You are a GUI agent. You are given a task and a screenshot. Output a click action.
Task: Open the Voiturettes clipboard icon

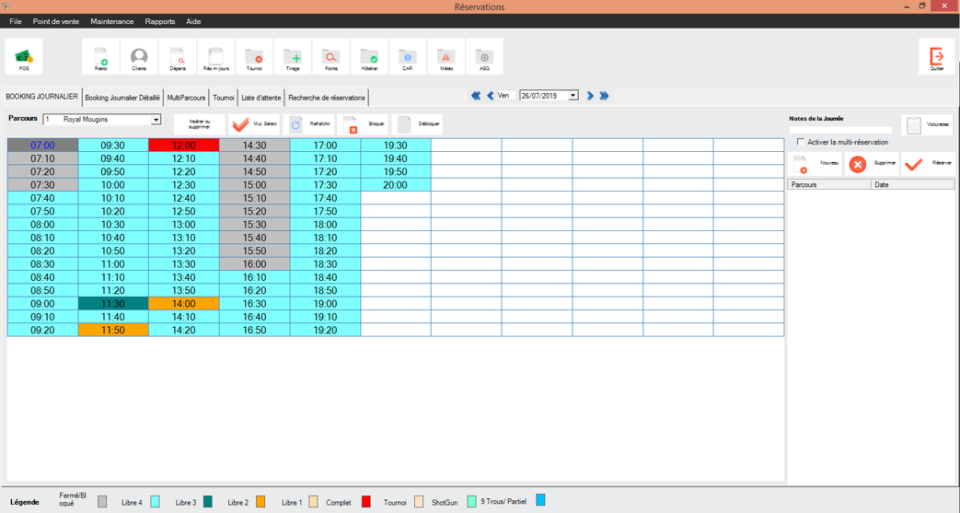913,125
